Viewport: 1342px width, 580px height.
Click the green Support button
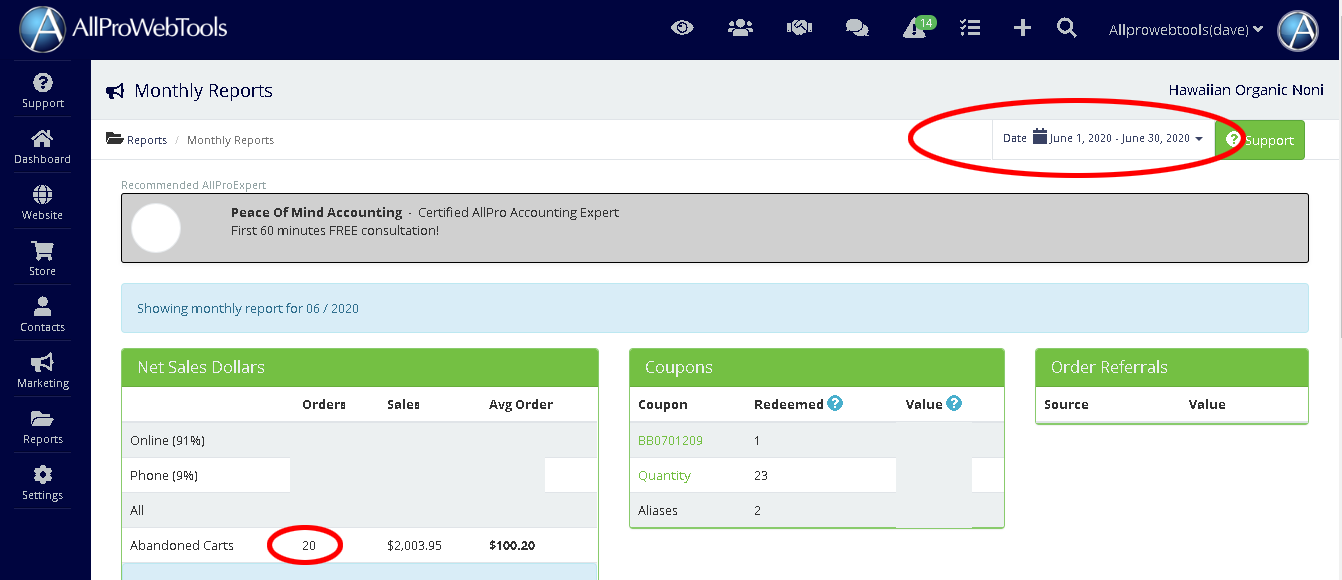pyautogui.click(x=1260, y=140)
